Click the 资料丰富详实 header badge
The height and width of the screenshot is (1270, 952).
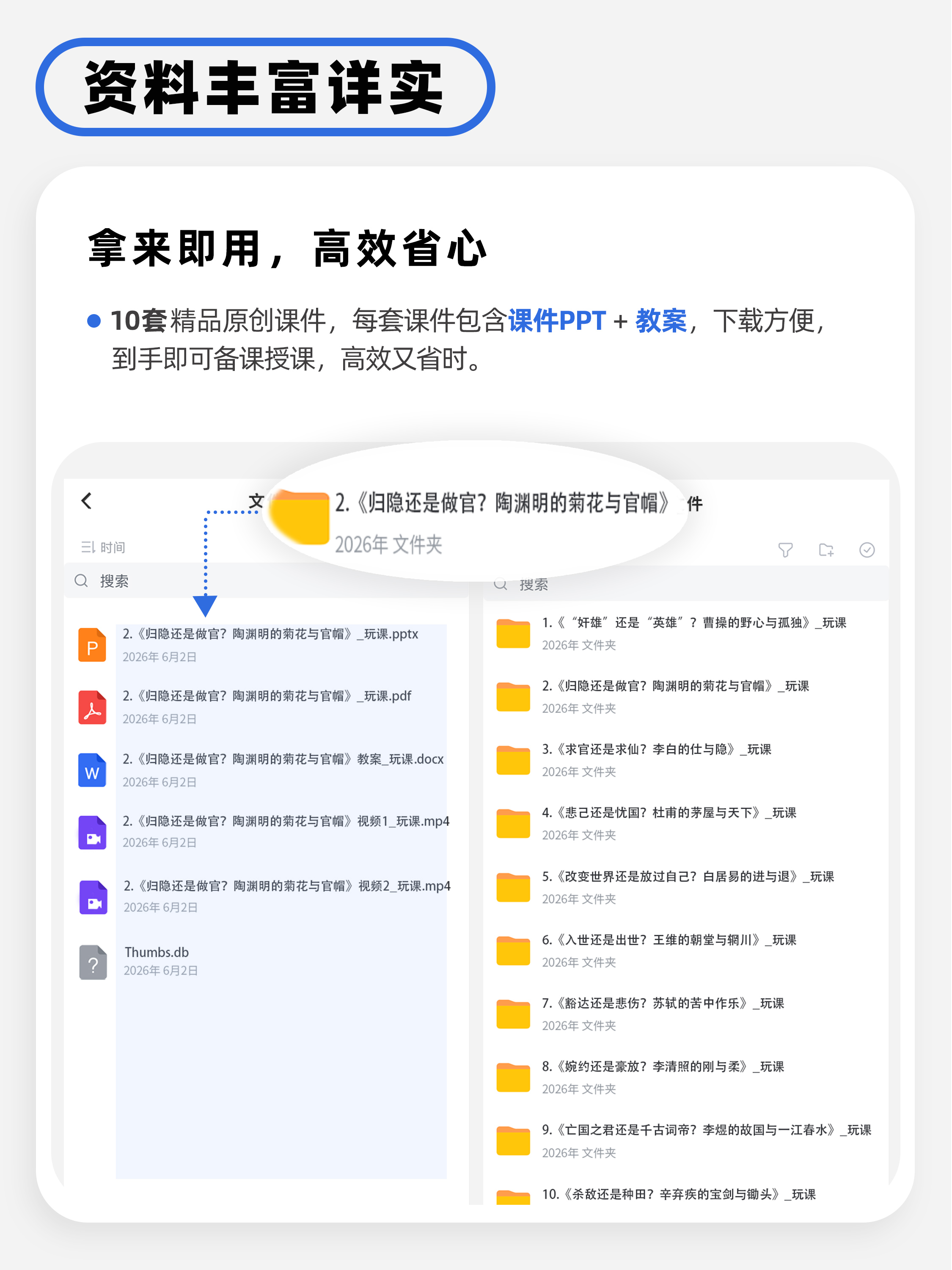(265, 87)
